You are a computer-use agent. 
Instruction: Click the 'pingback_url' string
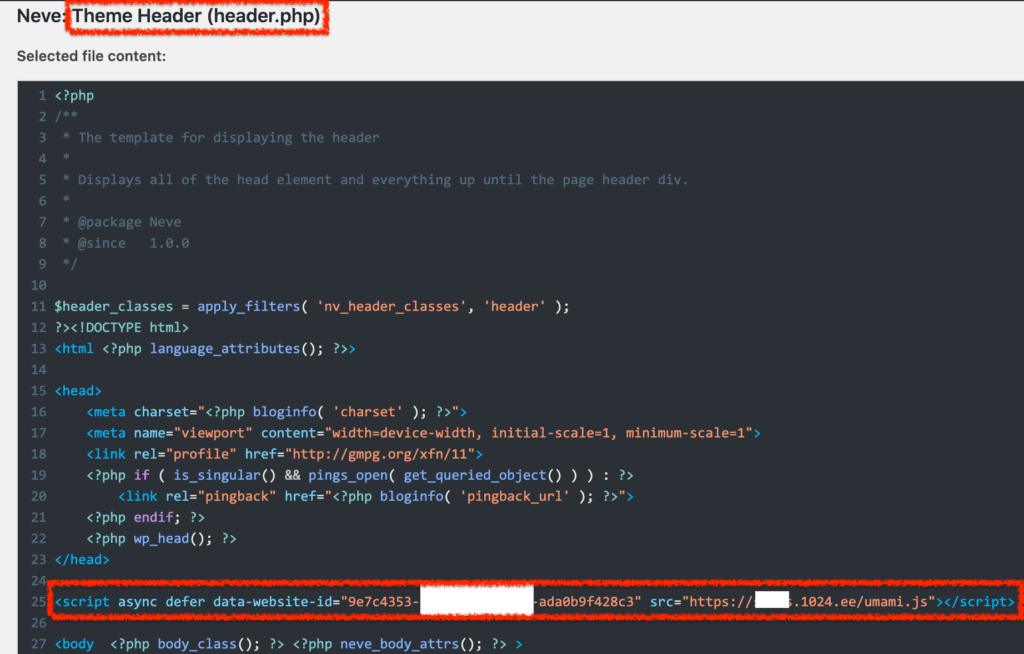[x=514, y=497]
